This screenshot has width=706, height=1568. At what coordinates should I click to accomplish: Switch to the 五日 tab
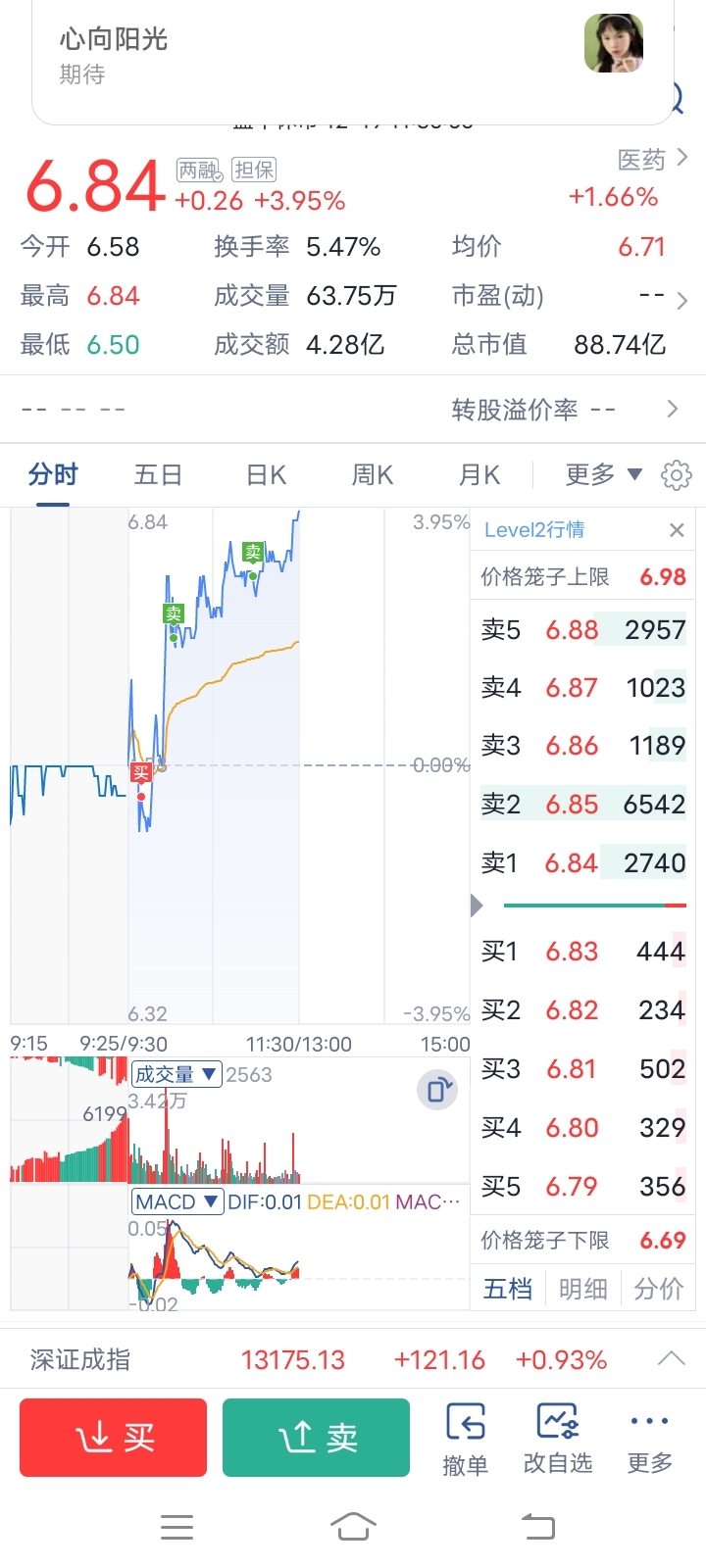[158, 475]
